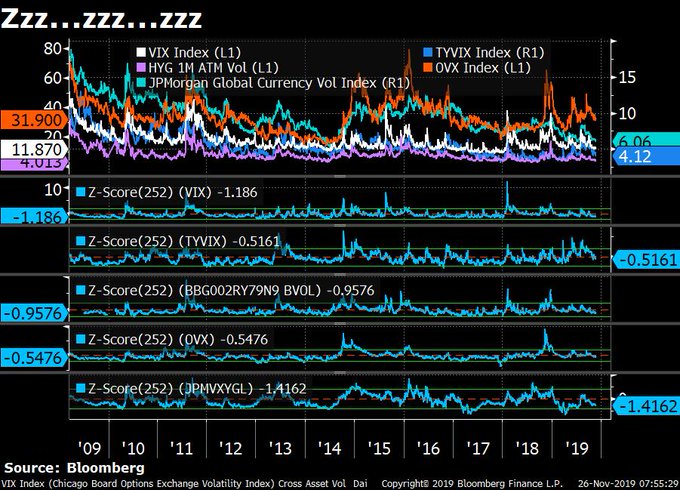
Task: Click the '11 year axis label
Action: [182, 448]
